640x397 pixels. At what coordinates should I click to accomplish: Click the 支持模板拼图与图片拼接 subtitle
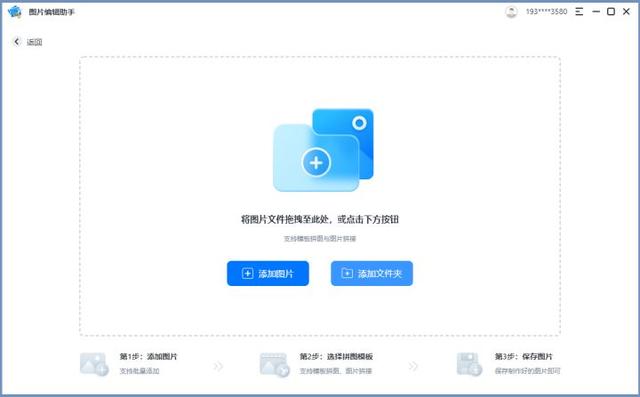click(320, 239)
